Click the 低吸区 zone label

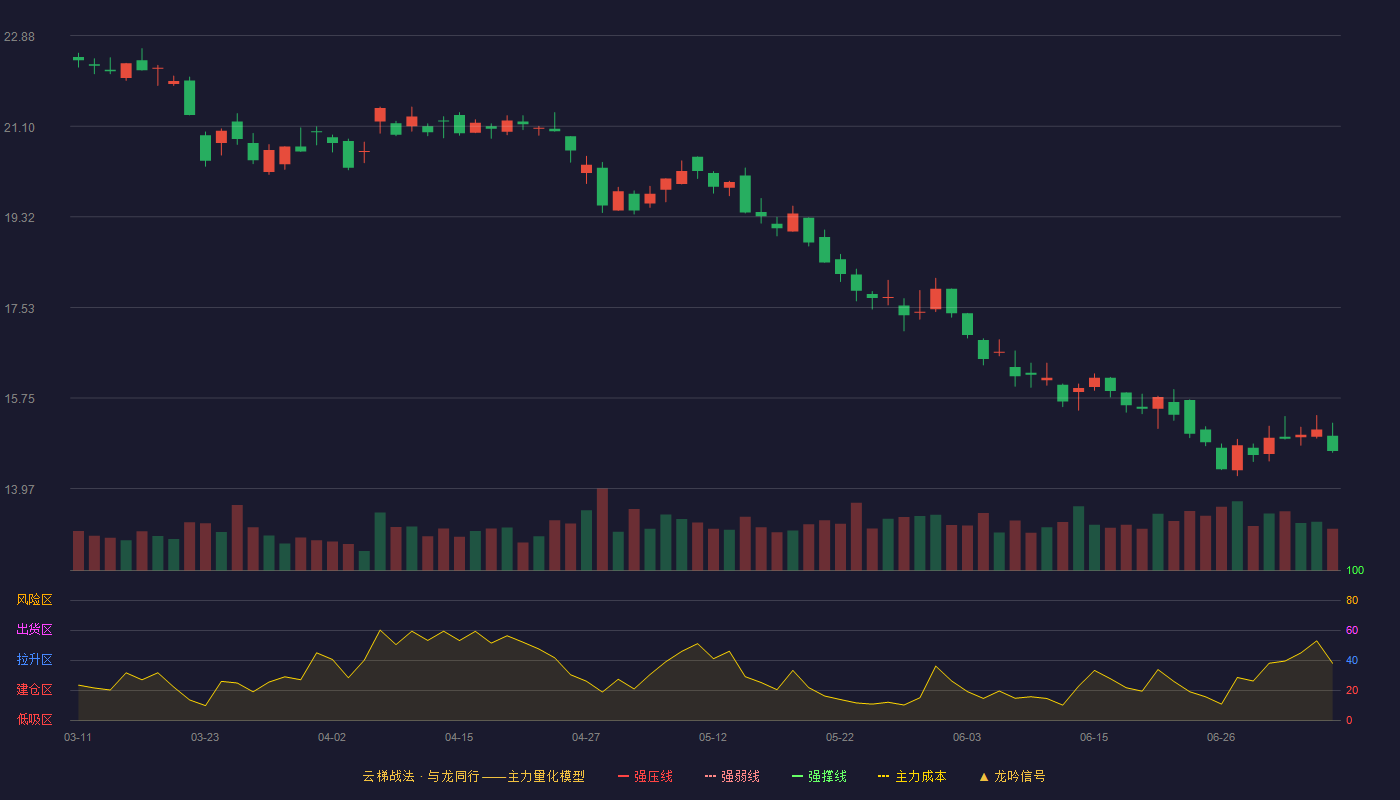coord(34,719)
